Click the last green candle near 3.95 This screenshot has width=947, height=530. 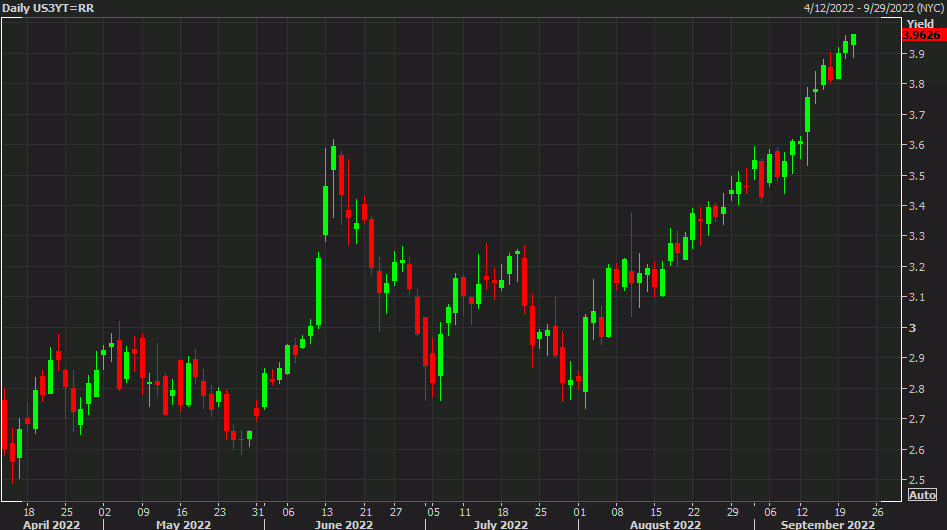(853, 40)
